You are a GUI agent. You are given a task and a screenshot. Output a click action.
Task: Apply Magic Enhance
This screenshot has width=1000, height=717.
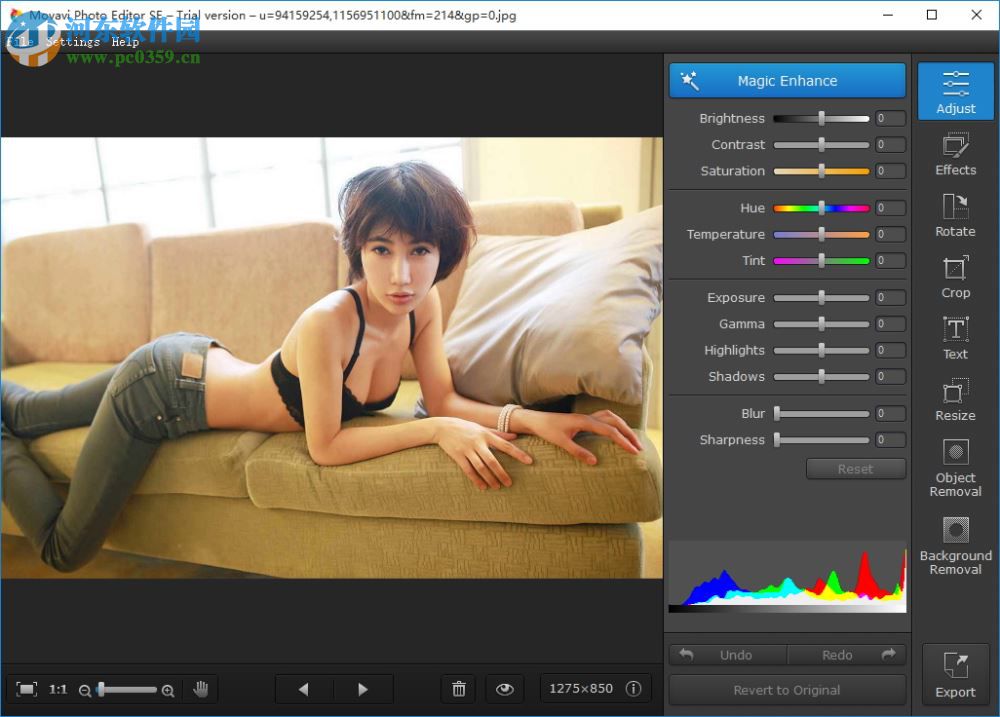787,80
